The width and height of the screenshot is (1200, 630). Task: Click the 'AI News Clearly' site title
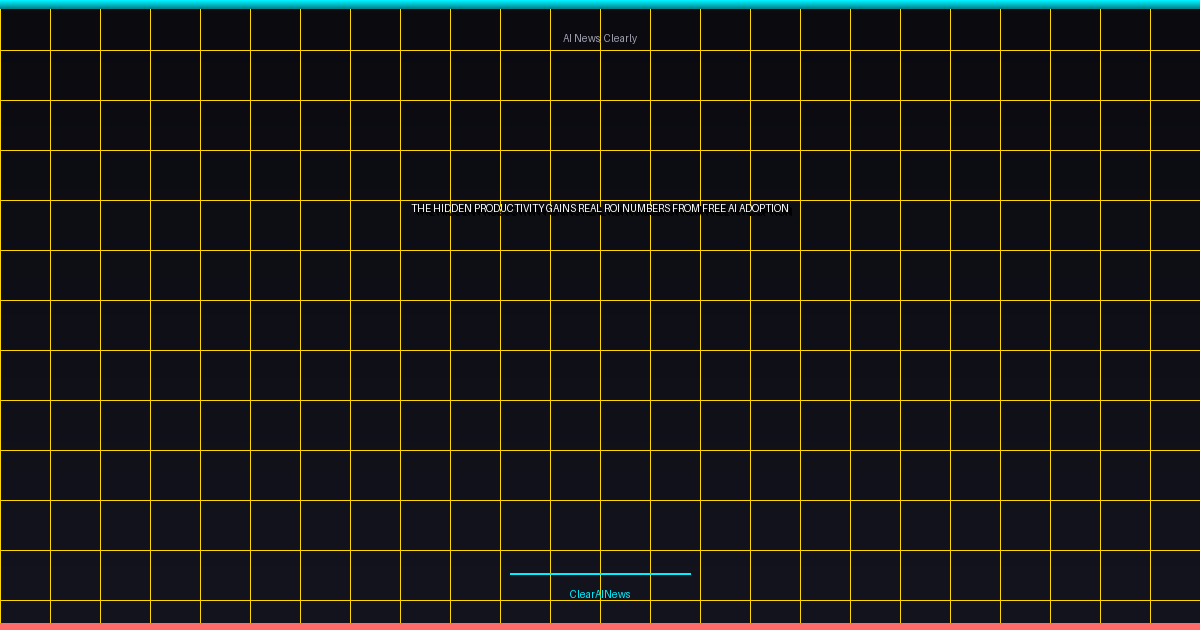[600, 38]
